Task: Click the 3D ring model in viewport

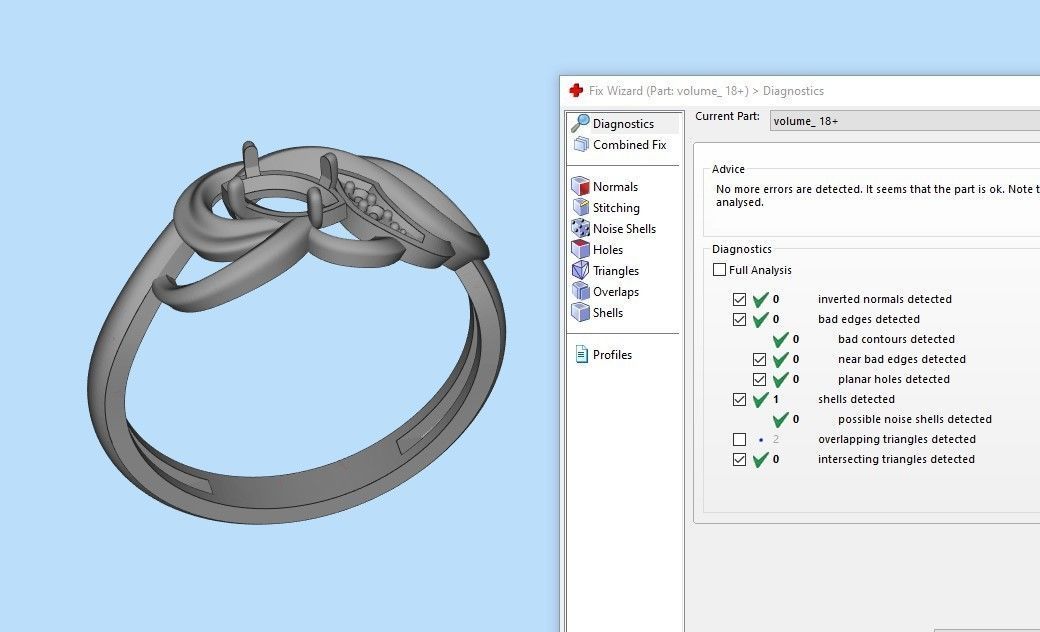Action: [295, 332]
